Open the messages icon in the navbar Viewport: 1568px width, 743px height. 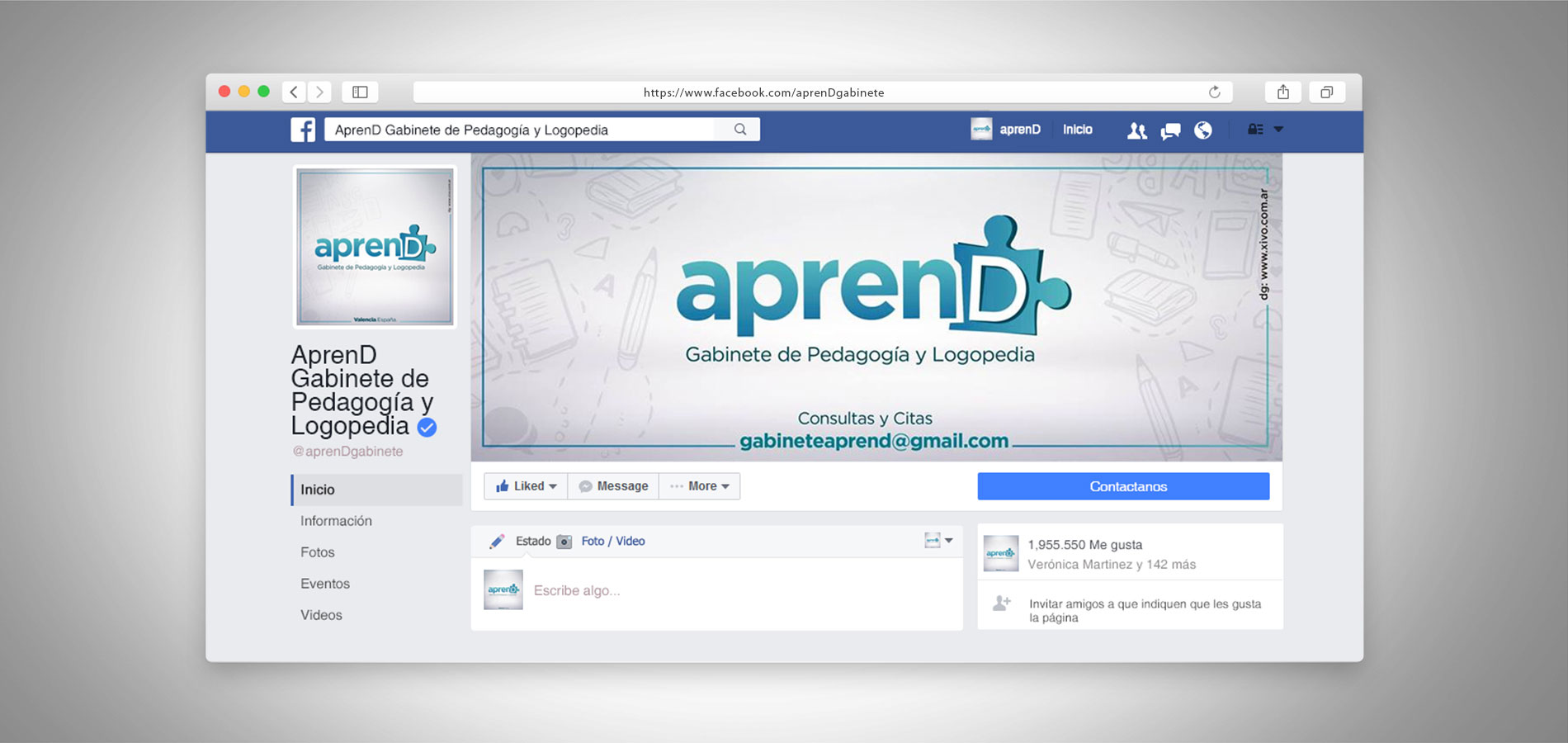[1170, 130]
